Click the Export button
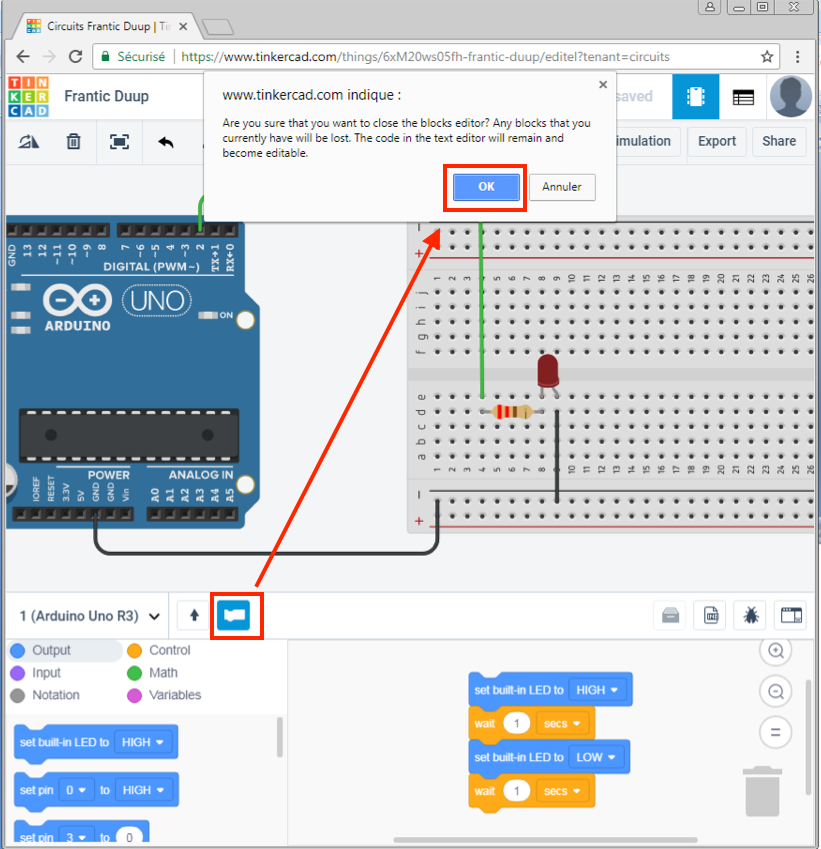The width and height of the screenshot is (821, 849). pos(716,141)
